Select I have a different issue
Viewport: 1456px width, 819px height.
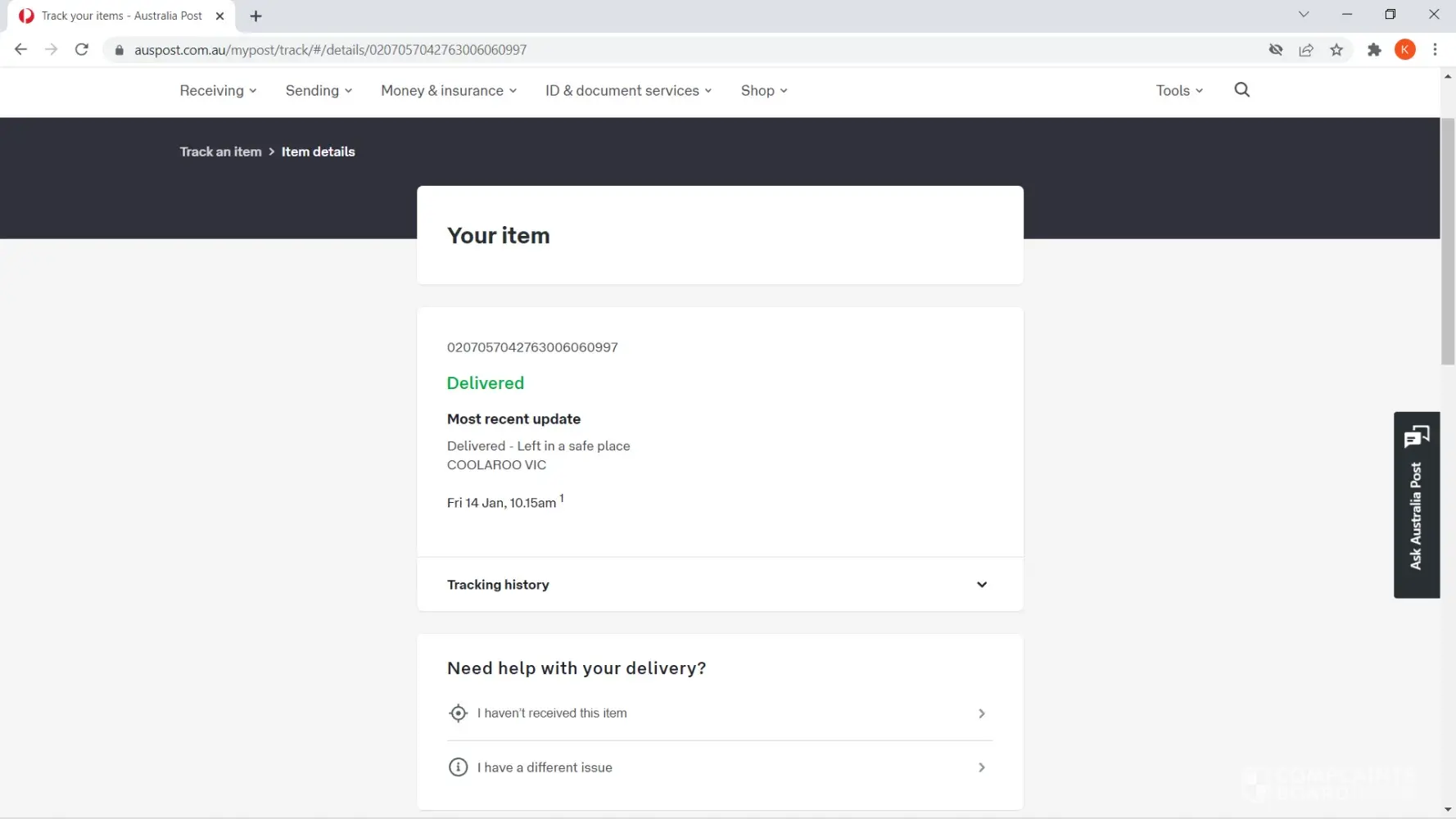coord(718,767)
